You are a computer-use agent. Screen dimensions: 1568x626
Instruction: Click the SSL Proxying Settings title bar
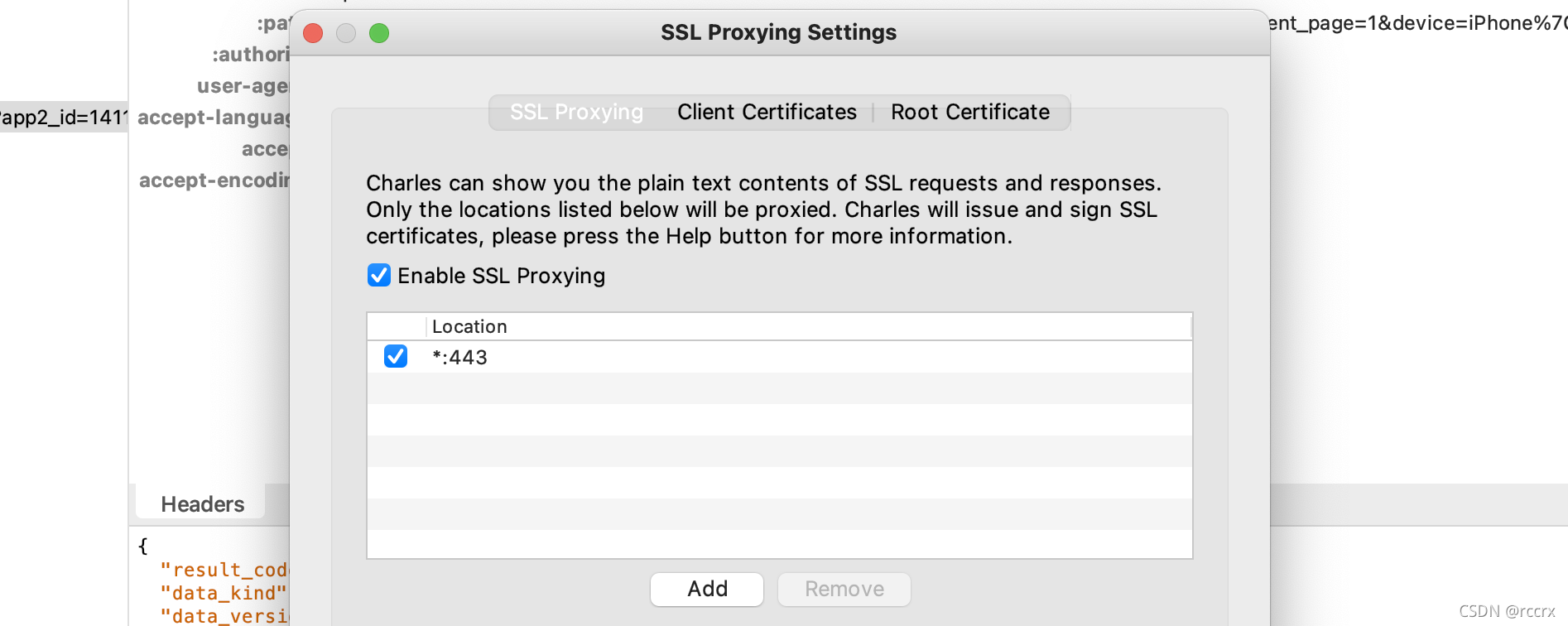click(x=778, y=32)
